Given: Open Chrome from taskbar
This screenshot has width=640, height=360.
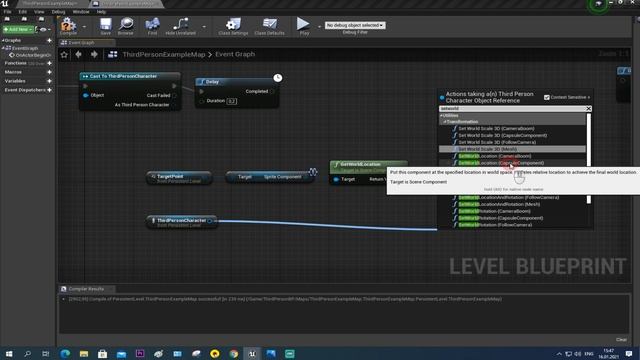Looking at the screenshot, I should 233,353.
